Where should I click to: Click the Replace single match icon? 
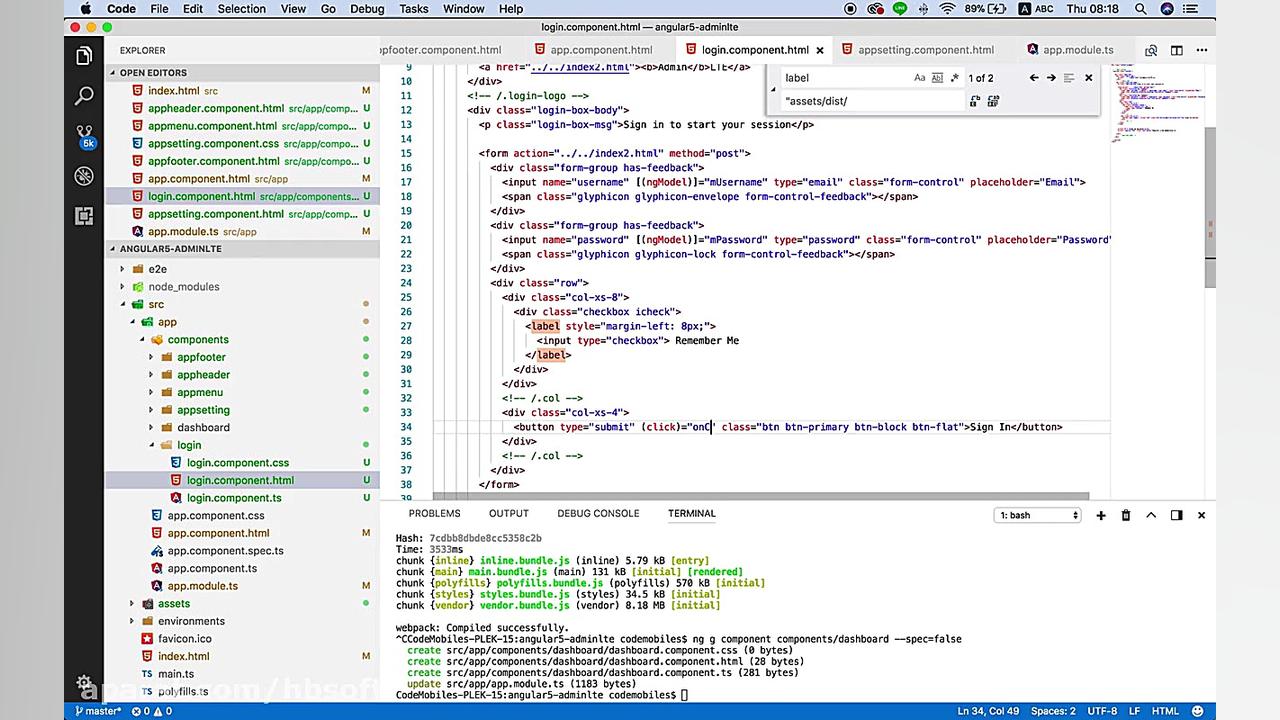click(x=974, y=101)
